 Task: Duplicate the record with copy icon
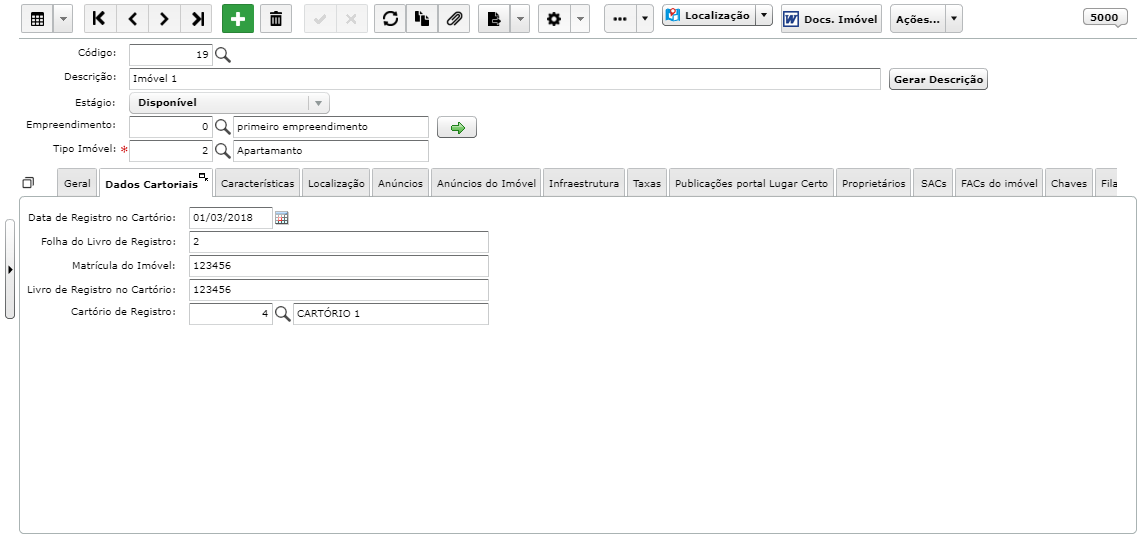(422, 19)
